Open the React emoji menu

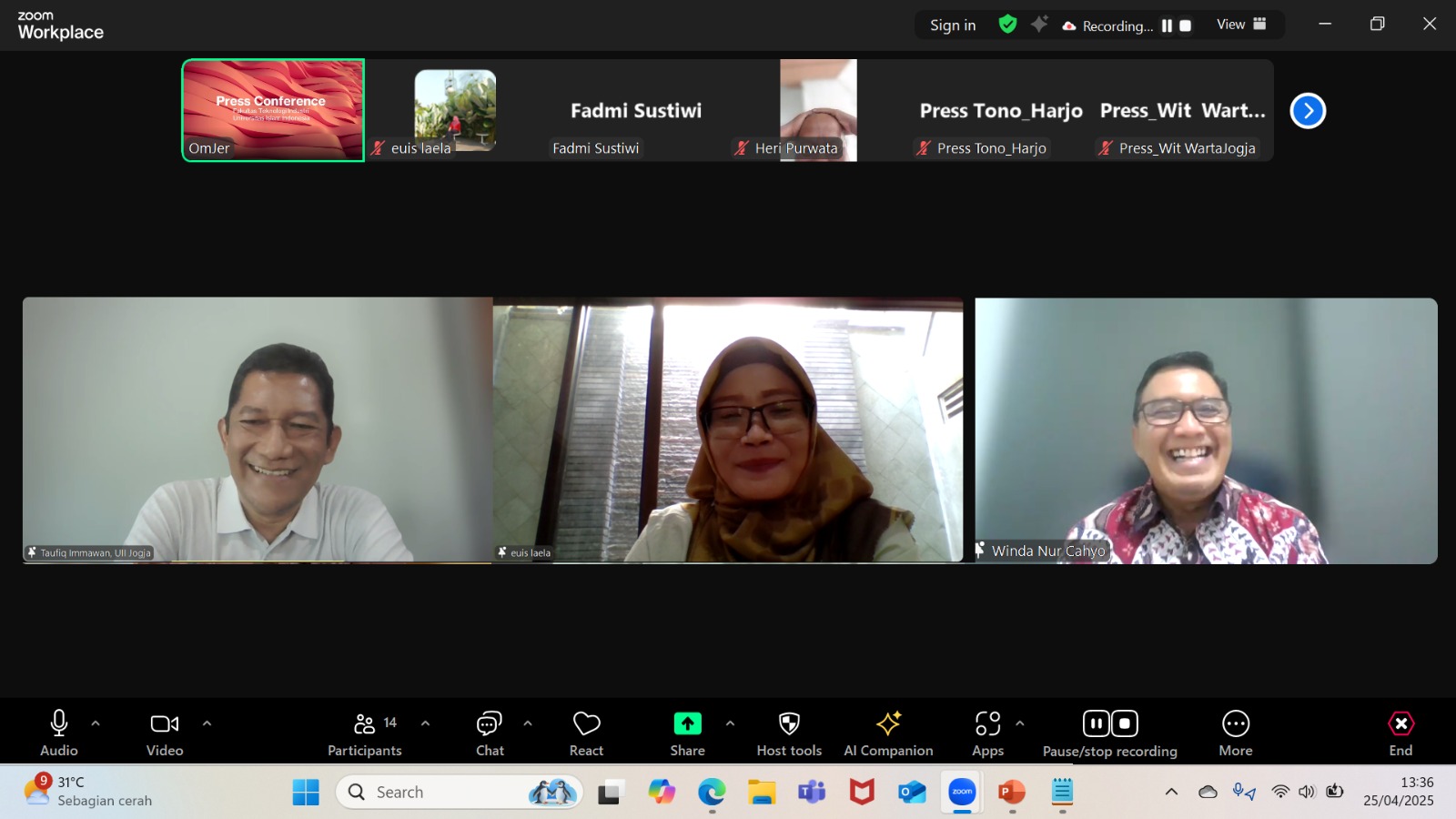(x=586, y=733)
